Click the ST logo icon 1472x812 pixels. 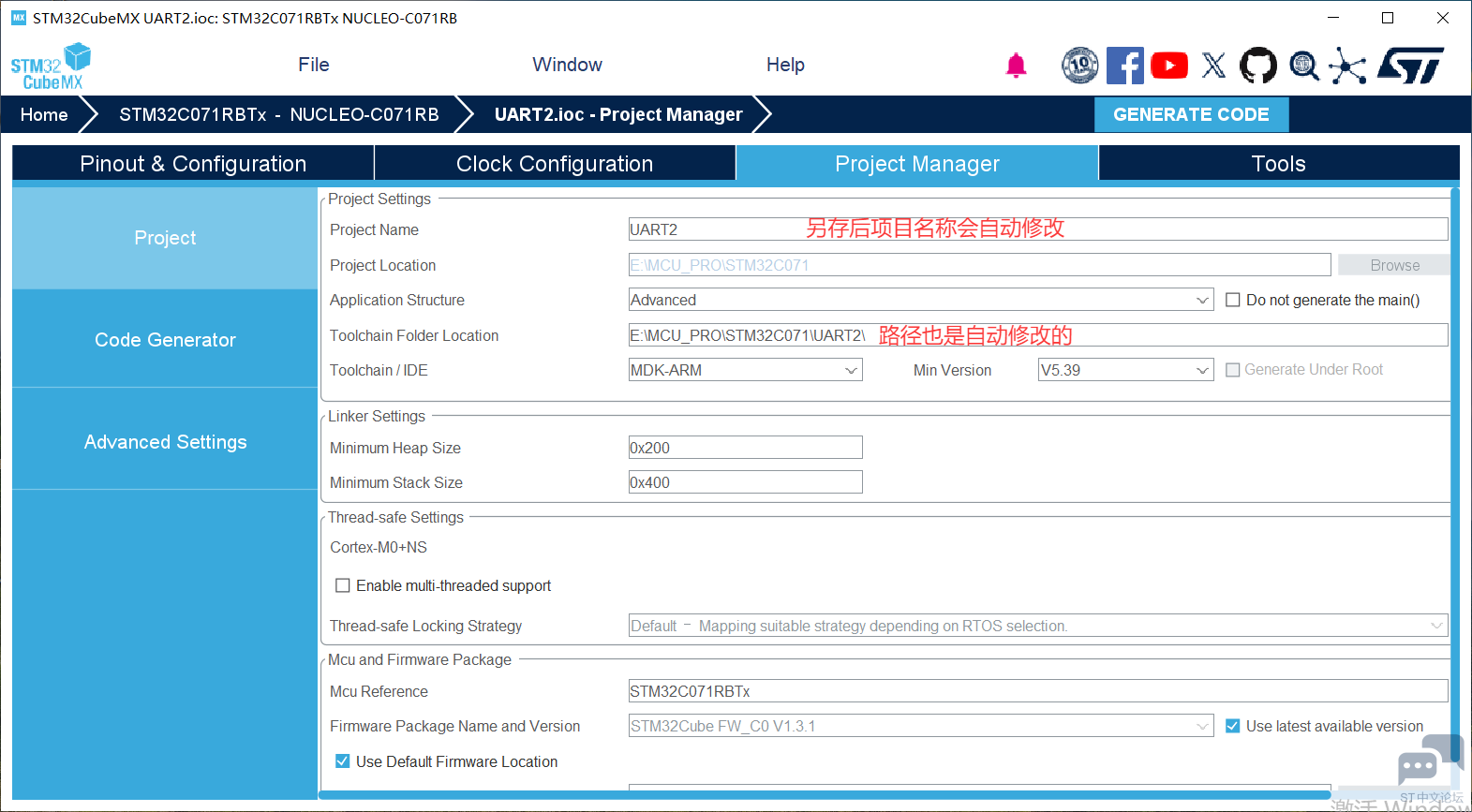1410,66
